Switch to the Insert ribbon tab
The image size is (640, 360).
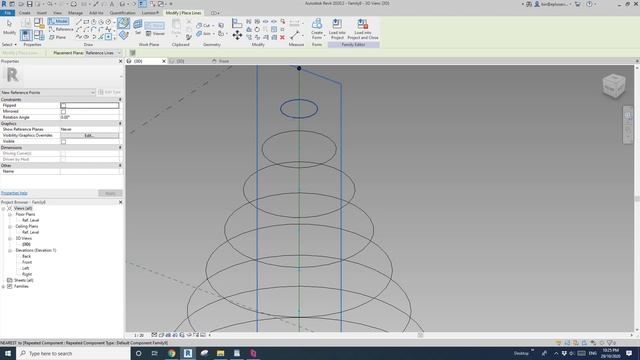(42, 13)
